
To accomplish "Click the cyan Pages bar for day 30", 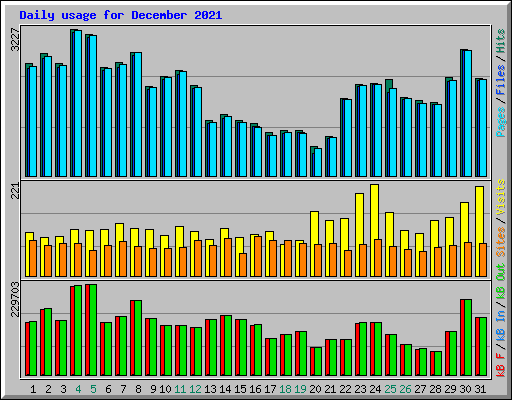I will tap(468, 113).
